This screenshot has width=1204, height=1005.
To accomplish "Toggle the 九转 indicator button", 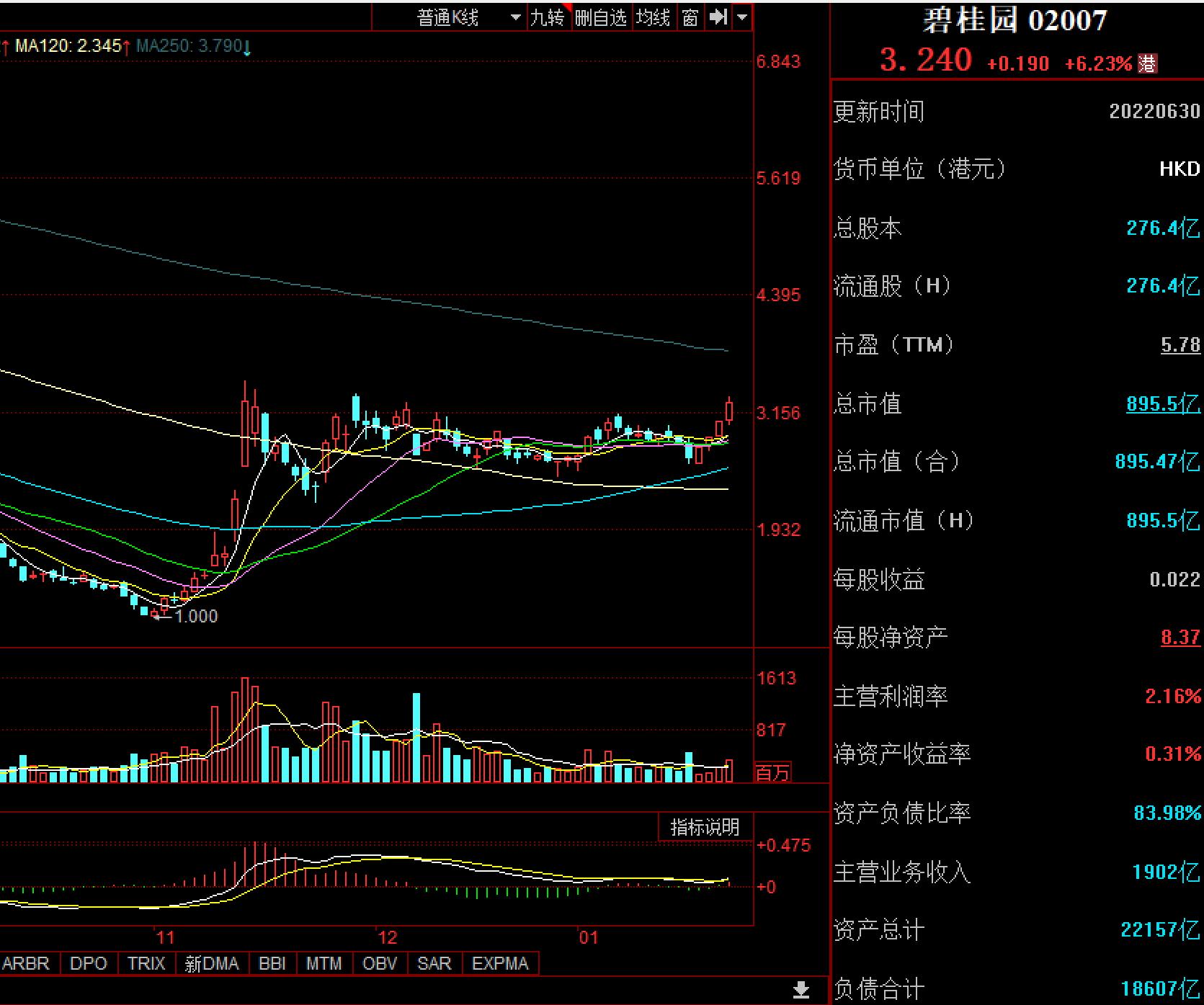I will 549,17.
